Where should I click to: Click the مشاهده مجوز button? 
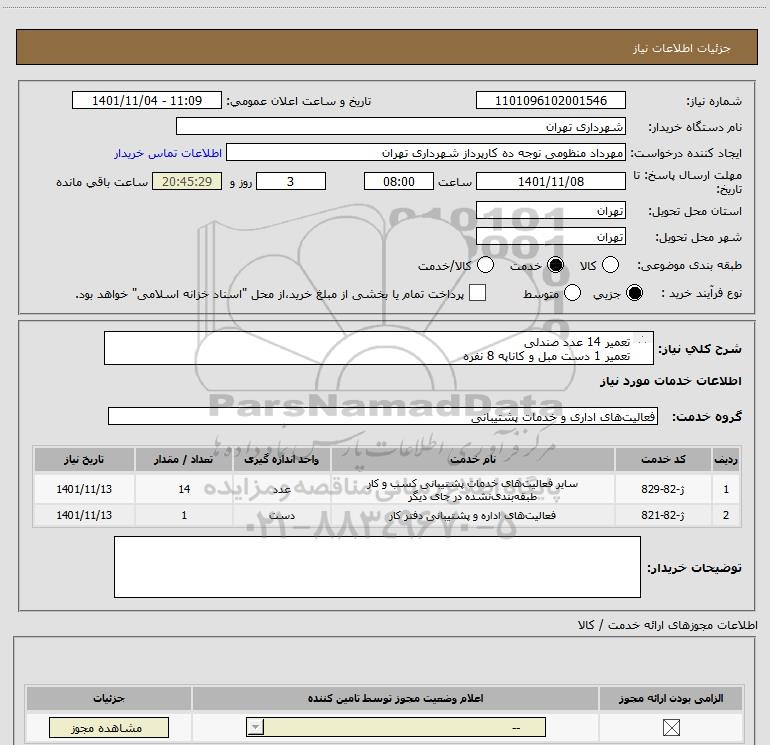(x=109, y=727)
